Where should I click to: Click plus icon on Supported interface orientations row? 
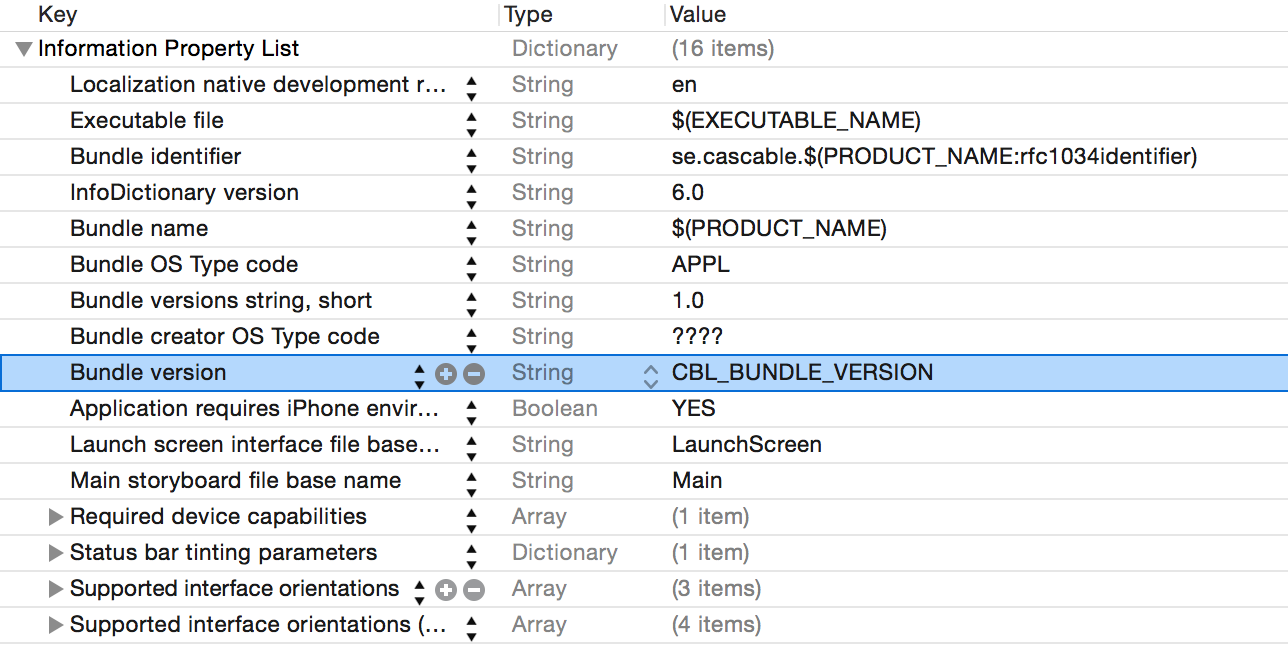tap(446, 590)
